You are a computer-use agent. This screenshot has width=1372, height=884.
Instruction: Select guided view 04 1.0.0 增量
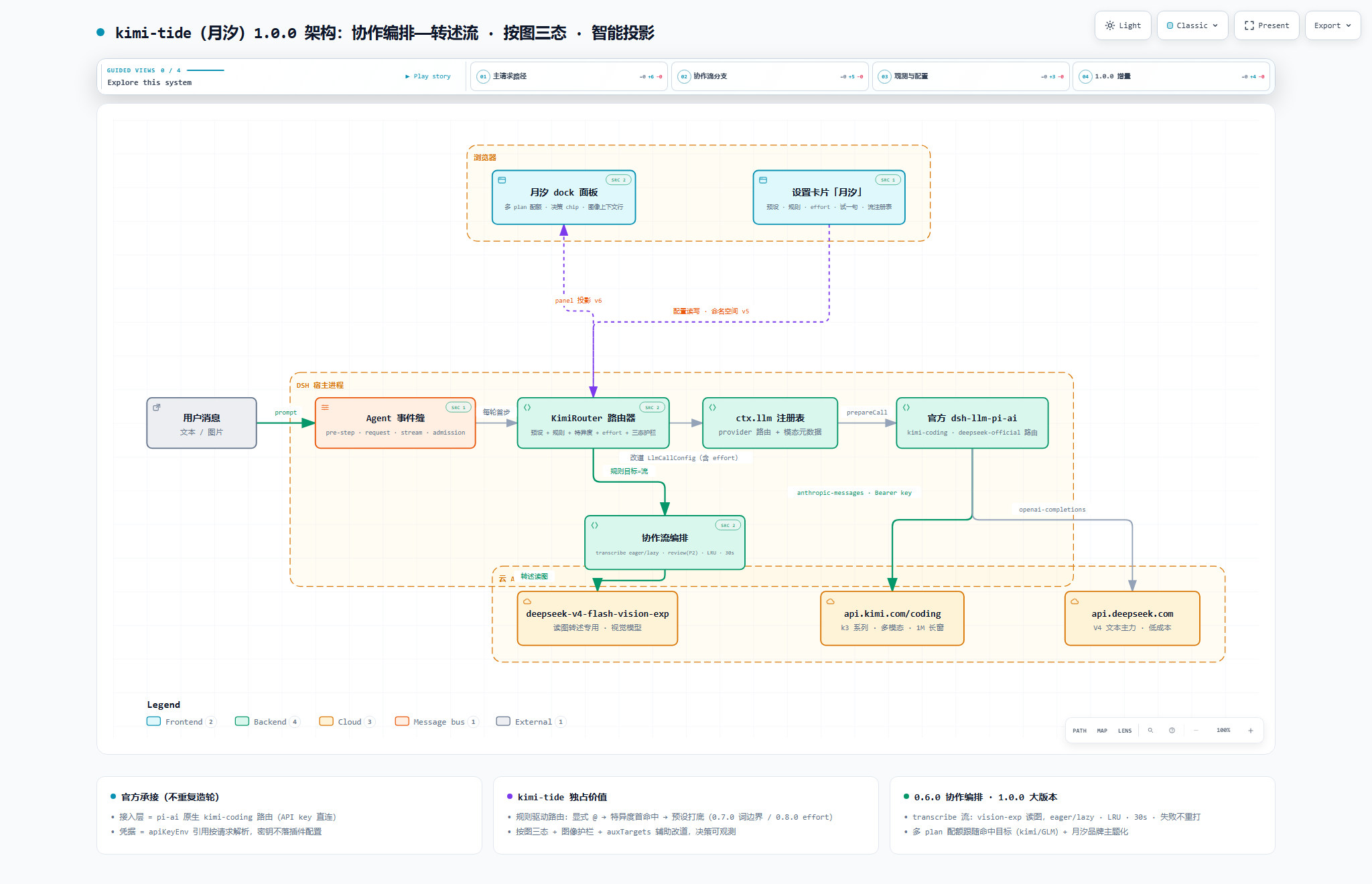1171,76
